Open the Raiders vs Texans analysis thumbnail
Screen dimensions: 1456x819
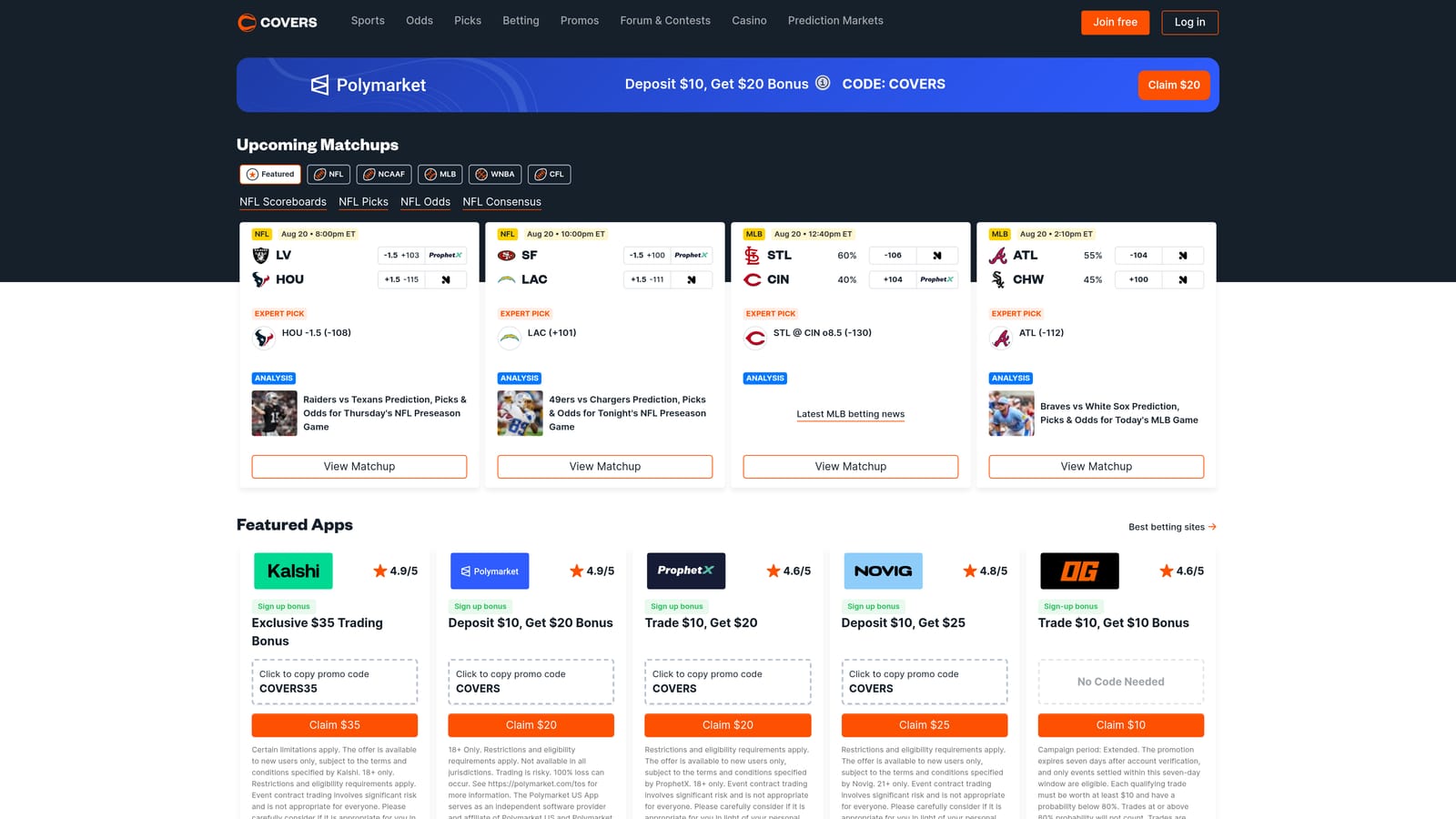pos(275,413)
